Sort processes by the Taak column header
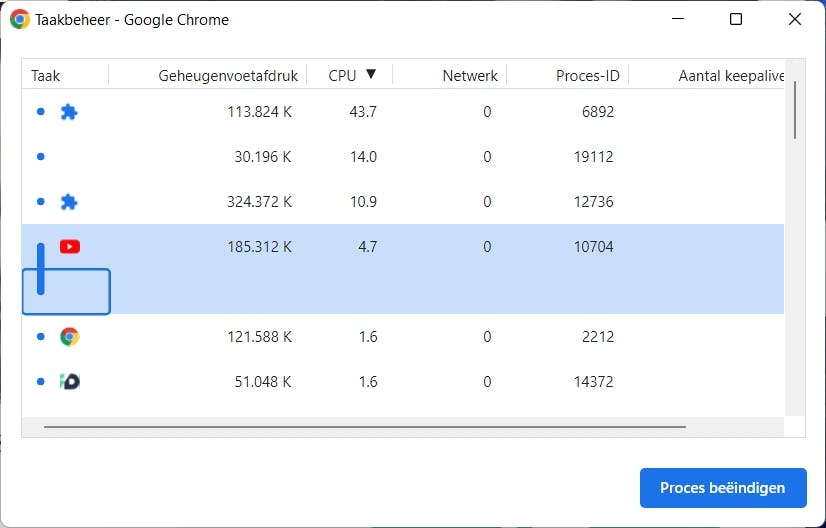Viewport: 826px width, 528px height. [46, 75]
